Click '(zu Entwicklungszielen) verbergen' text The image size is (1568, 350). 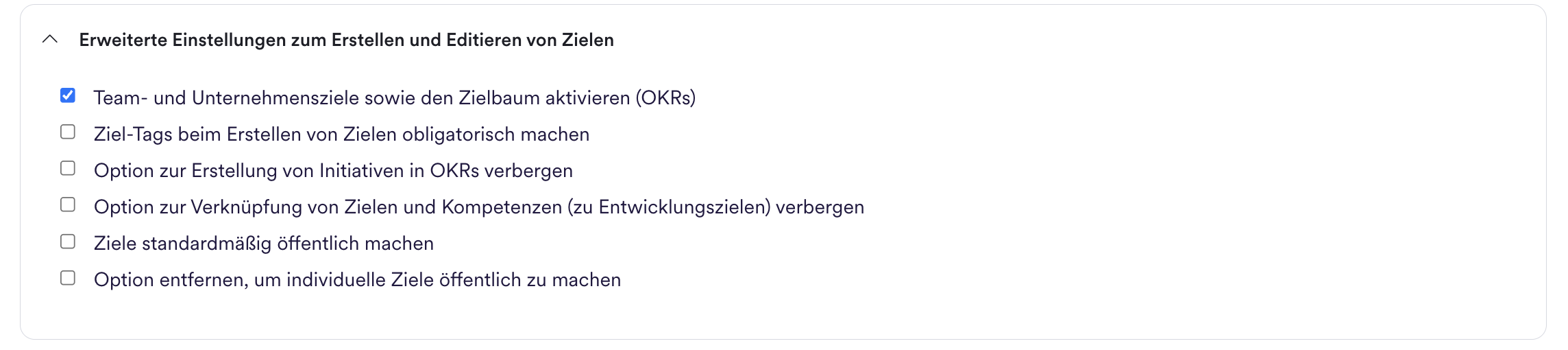(716, 207)
